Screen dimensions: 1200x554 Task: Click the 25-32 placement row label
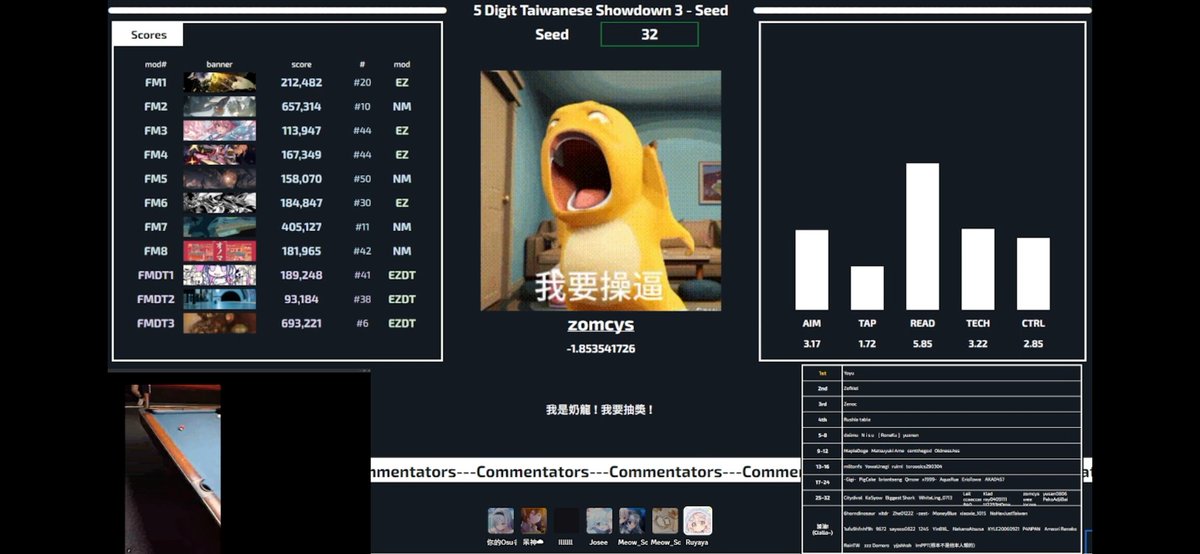[x=822, y=497]
